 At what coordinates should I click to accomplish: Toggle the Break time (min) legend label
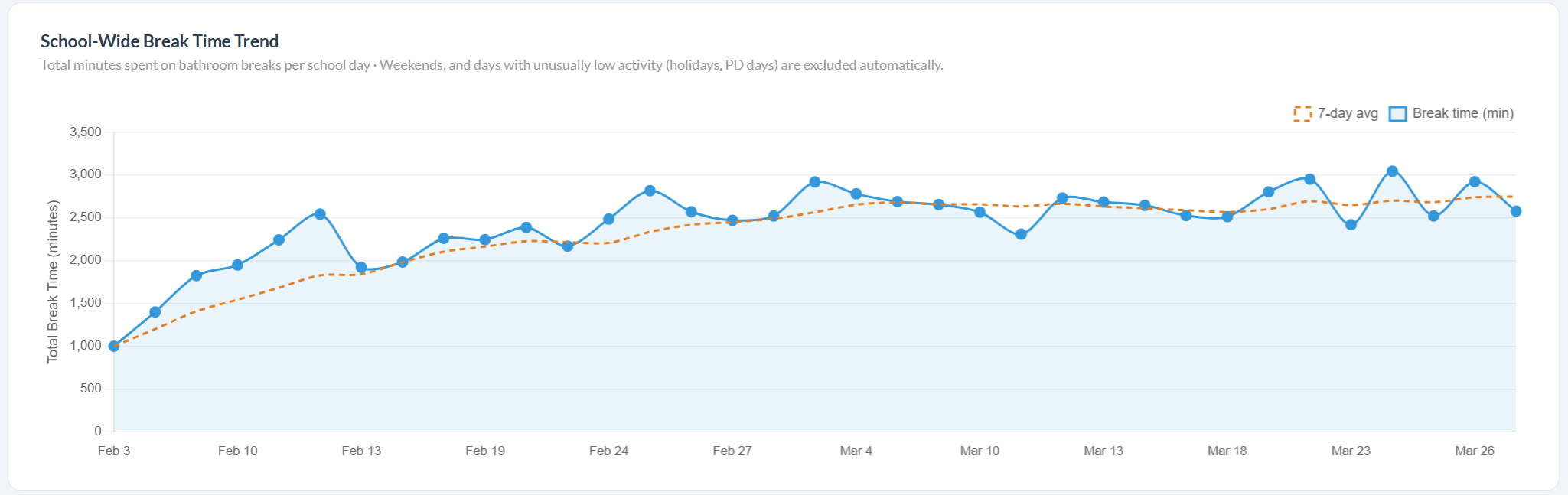(x=1462, y=113)
